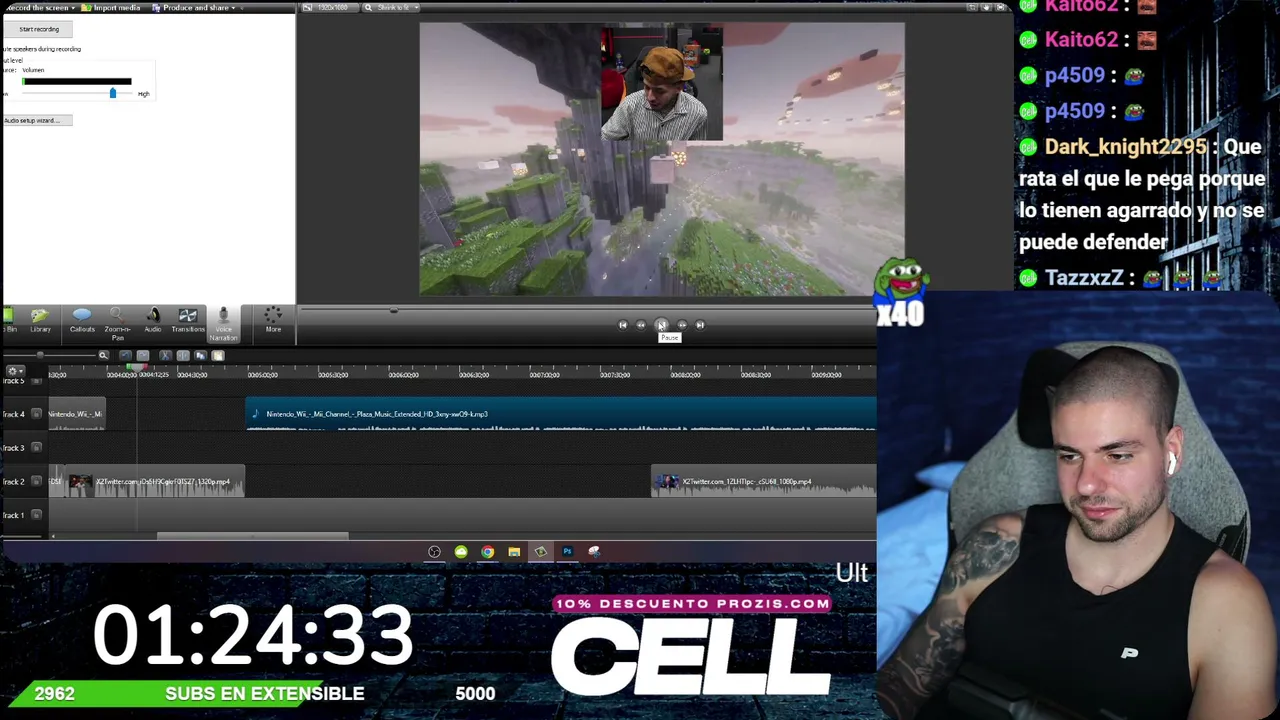Viewport: 1280px width, 720px height.
Task: Open the More tools menu
Action: coord(273,321)
